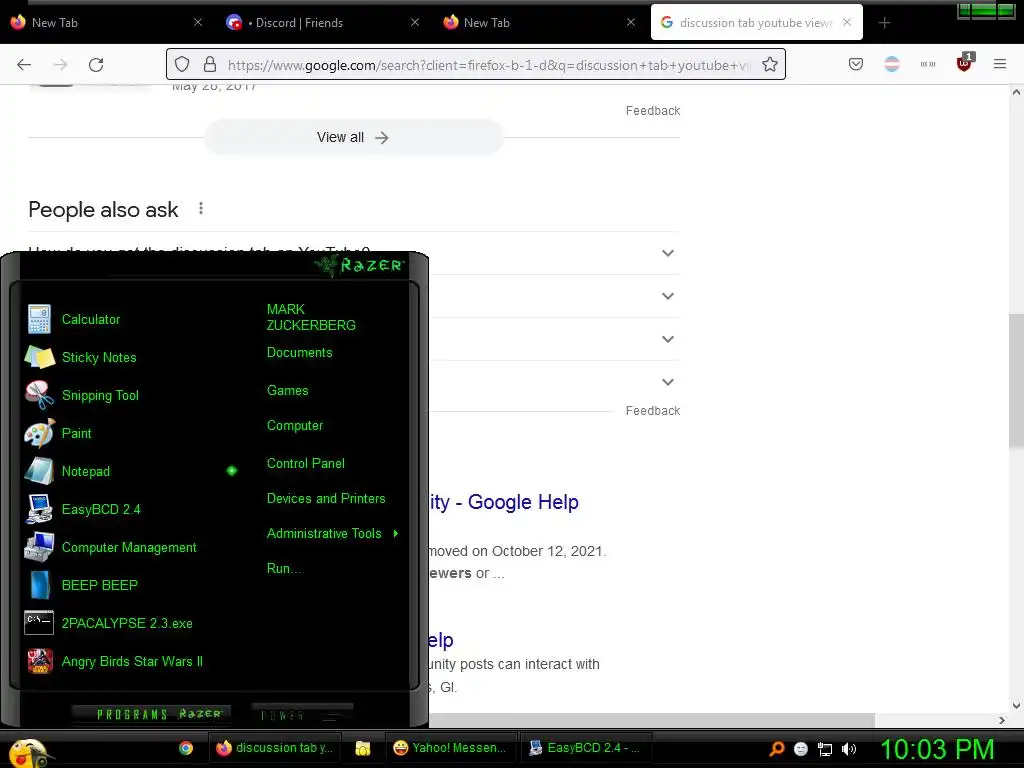Viewport: 1024px width, 768px height.
Task: Switch to Yahoo! Messenger taskbar button
Action: 451,748
